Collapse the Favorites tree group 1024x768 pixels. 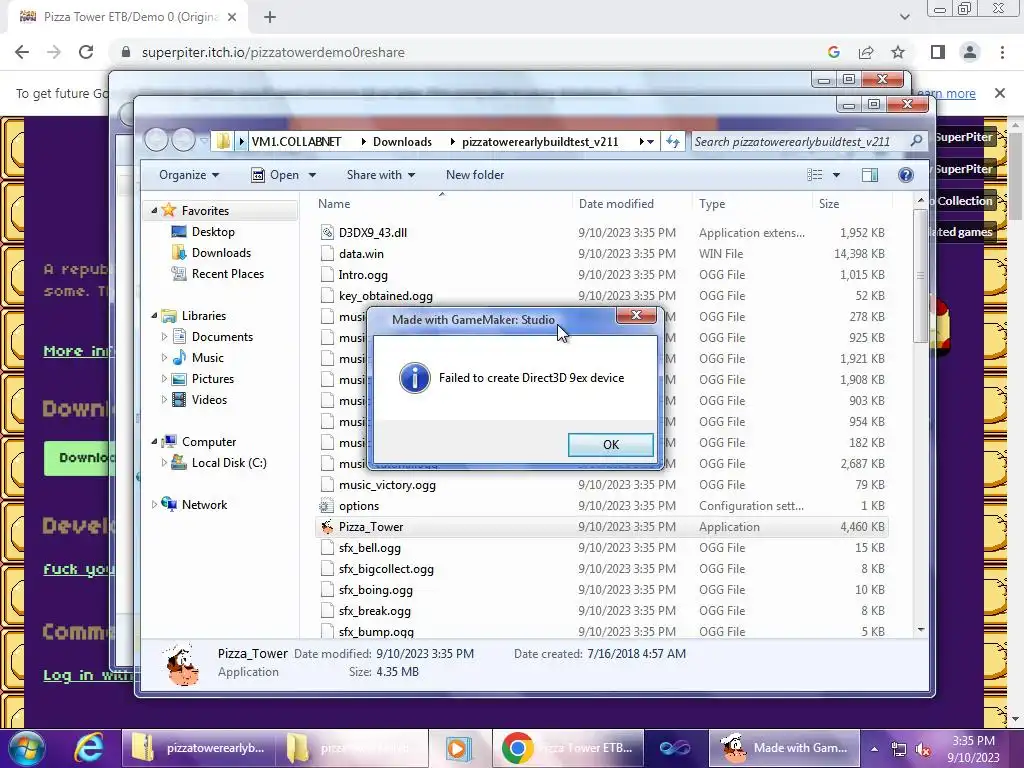tap(154, 210)
